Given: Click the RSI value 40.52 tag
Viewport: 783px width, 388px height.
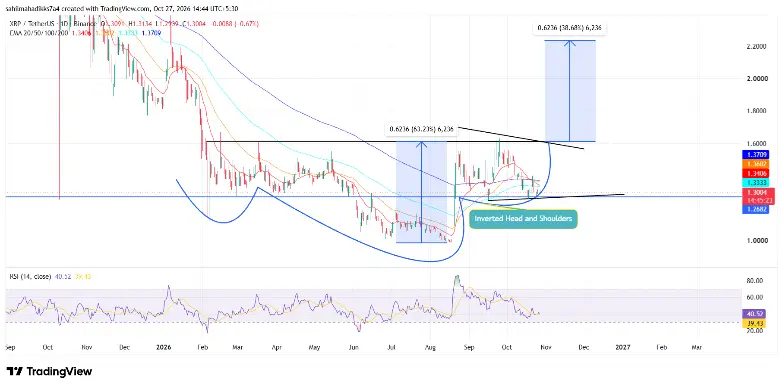Looking at the screenshot, I should coord(753,314).
